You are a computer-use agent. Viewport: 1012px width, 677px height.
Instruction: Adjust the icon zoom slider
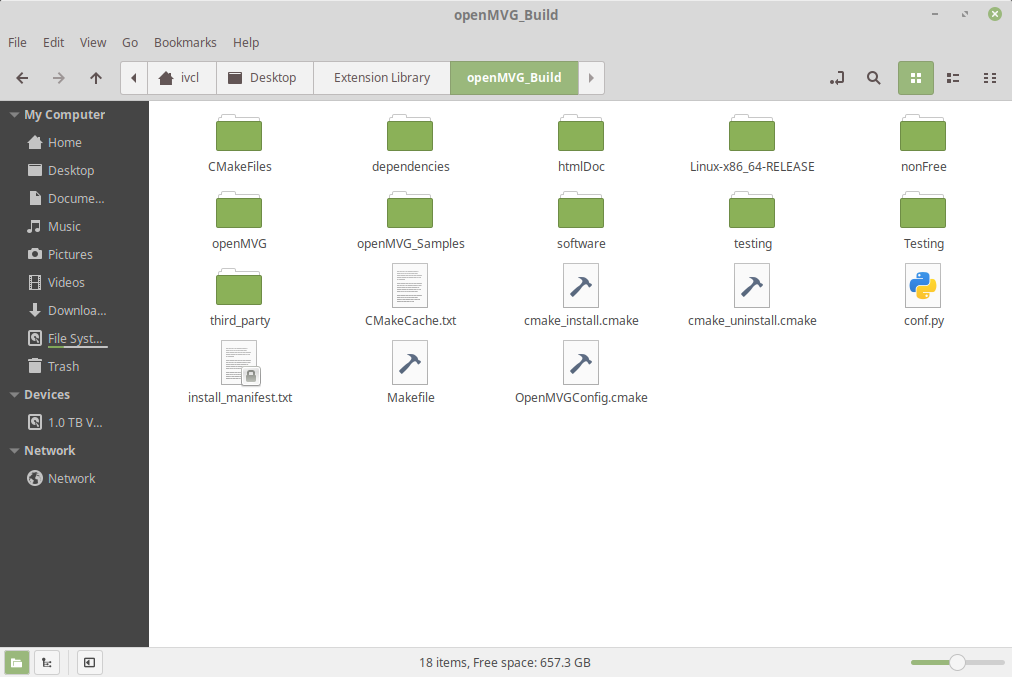point(957,662)
